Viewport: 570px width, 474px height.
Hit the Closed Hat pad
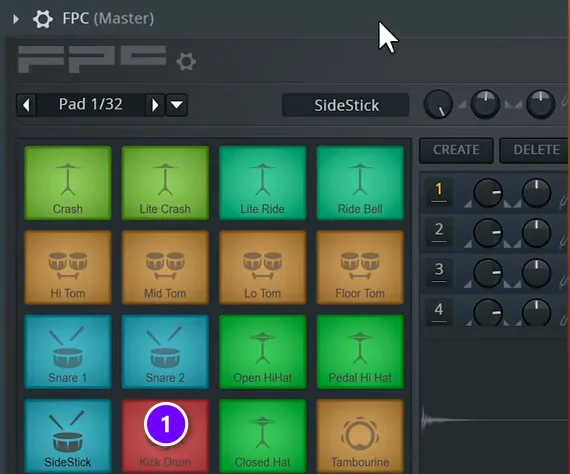(263, 436)
